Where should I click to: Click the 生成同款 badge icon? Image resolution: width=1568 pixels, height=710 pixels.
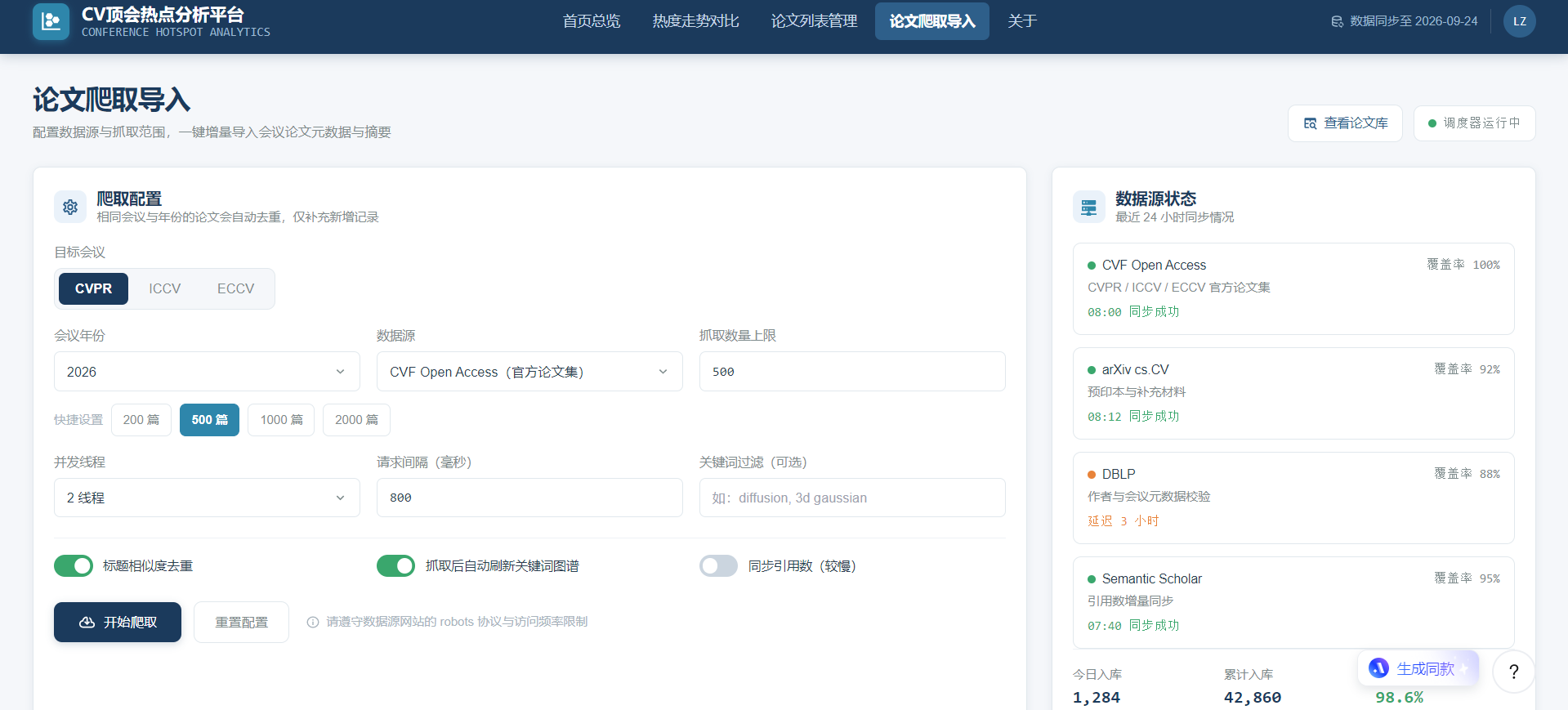click(1378, 668)
